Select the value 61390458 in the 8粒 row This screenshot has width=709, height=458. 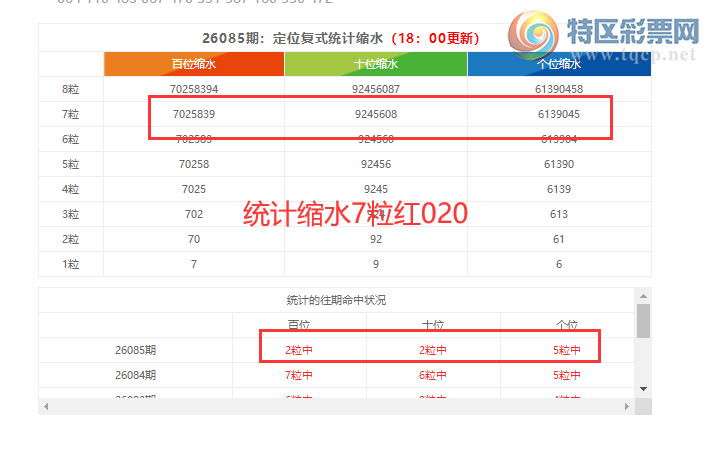pyautogui.click(x=559, y=89)
